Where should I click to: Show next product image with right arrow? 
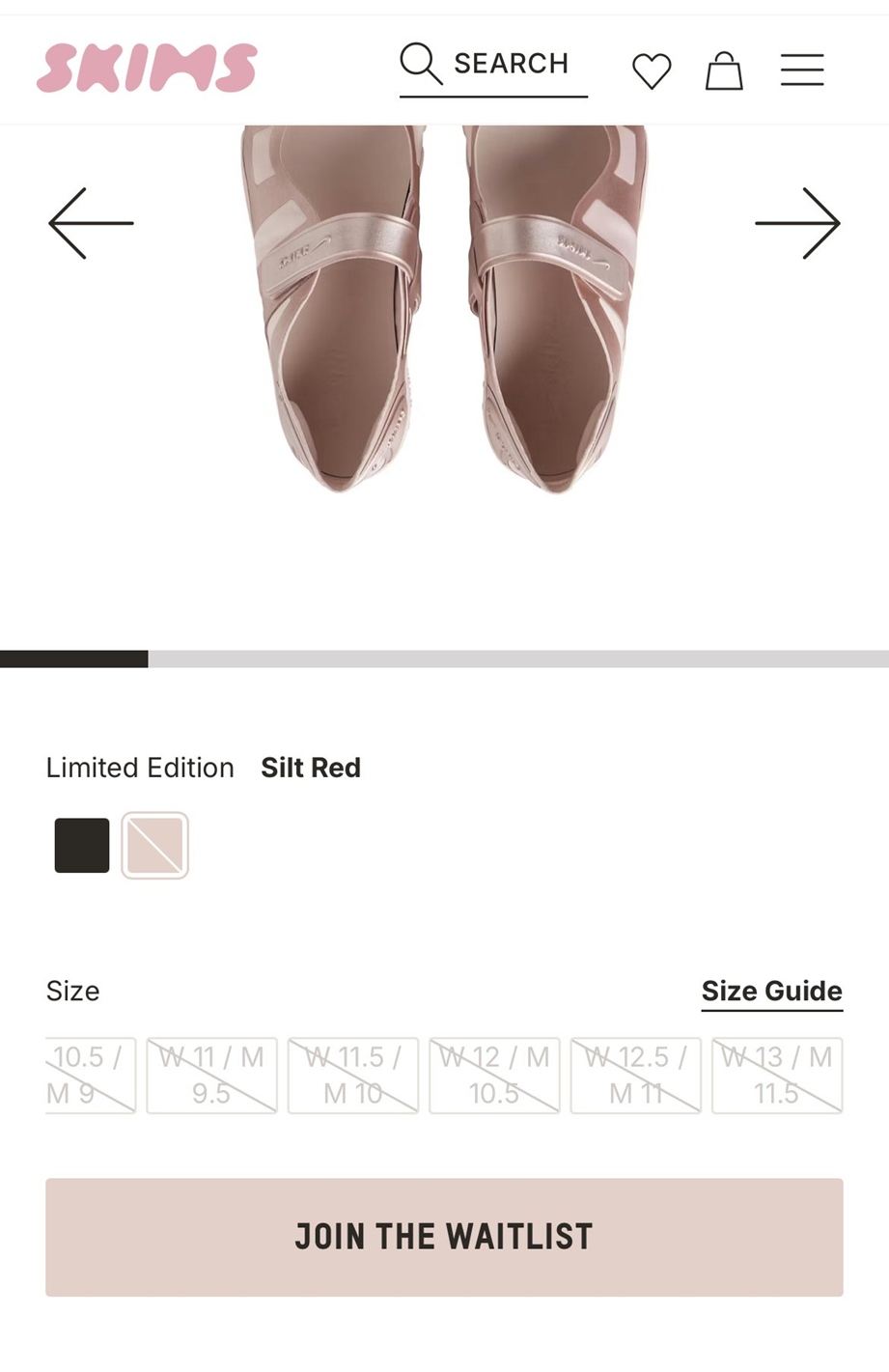coord(798,223)
